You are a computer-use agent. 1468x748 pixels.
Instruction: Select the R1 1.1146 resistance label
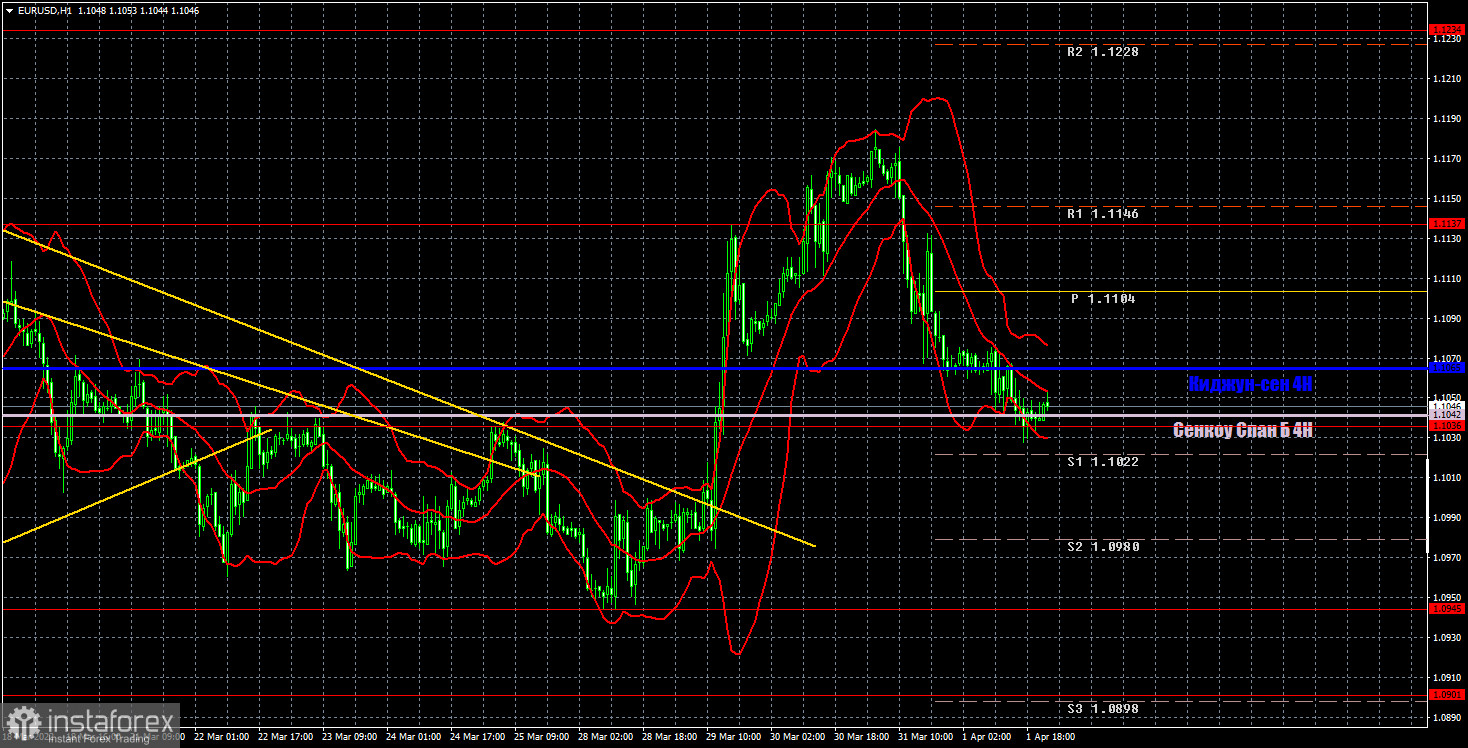pos(1103,214)
